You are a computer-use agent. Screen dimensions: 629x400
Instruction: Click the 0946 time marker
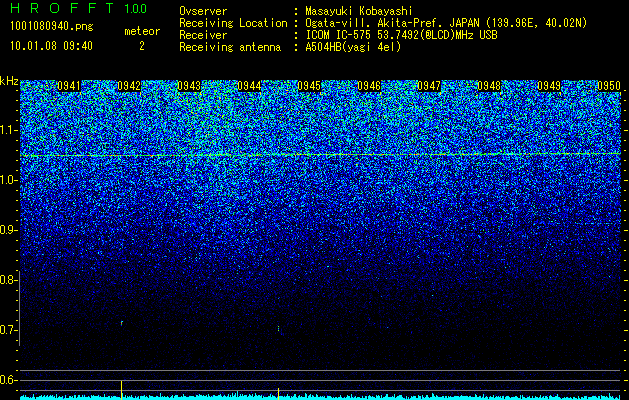coord(369,86)
